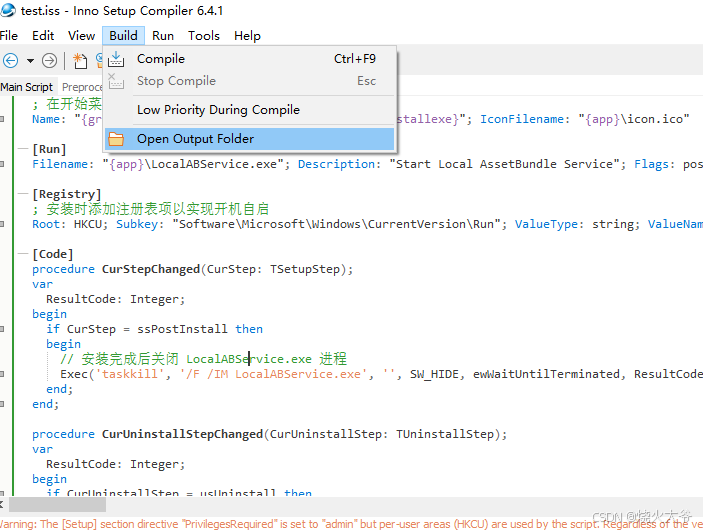Screen dimensions: 703x530
Task: Open the Help menu
Action: coord(247,36)
